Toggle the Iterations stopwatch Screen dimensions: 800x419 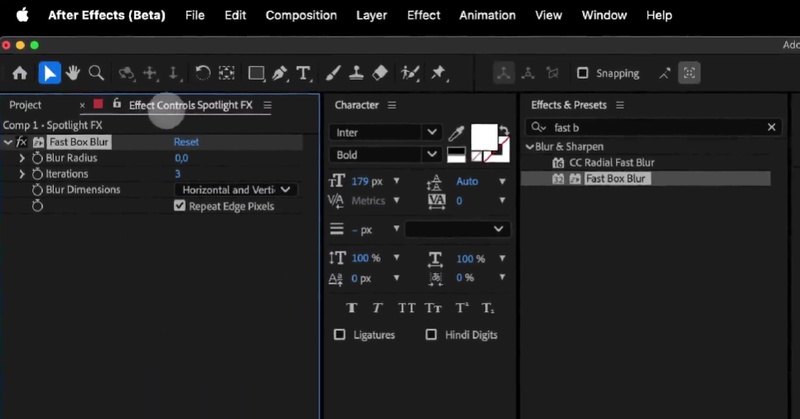pyautogui.click(x=37, y=174)
